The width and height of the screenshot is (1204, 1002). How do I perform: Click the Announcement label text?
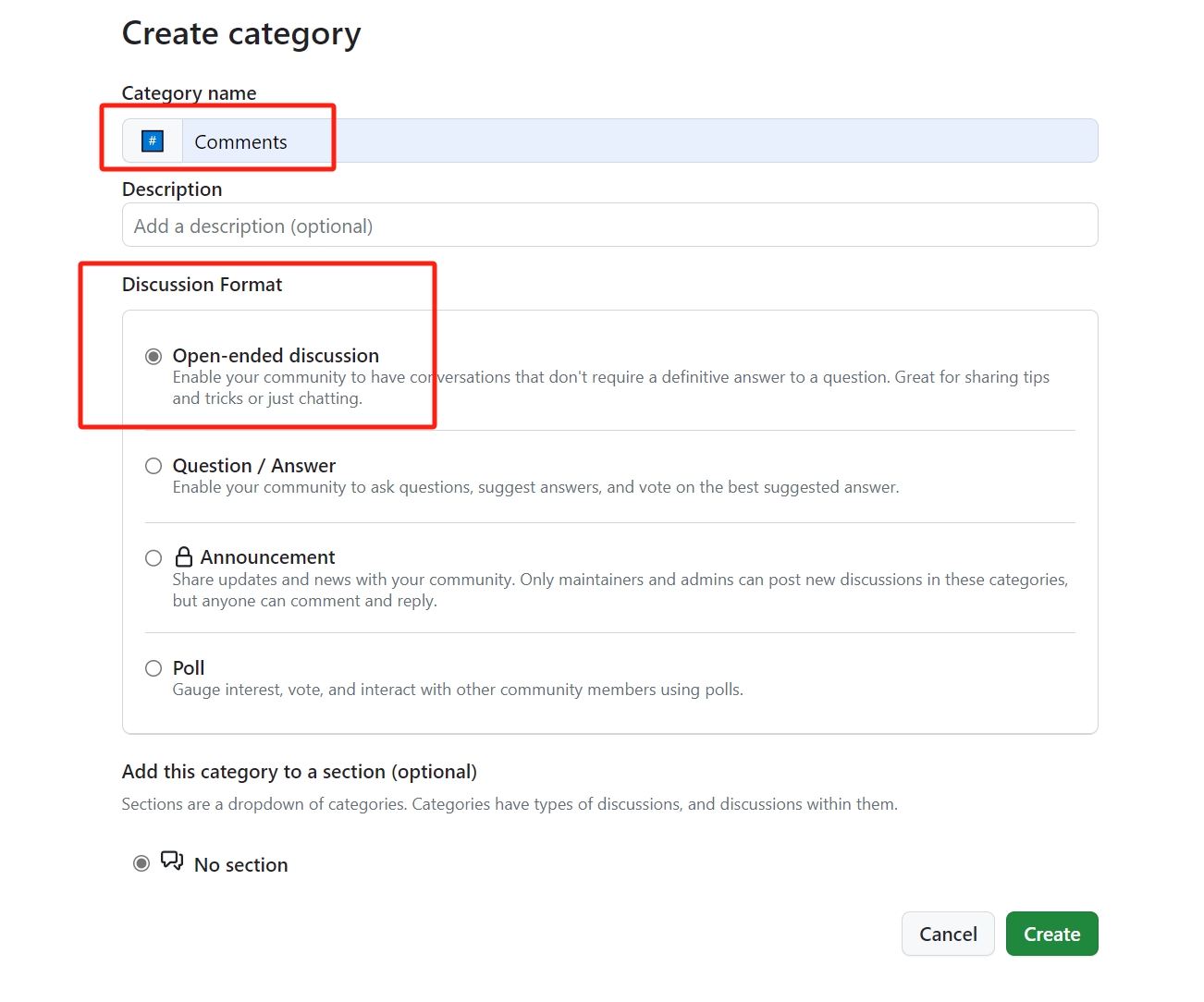pyautogui.click(x=267, y=557)
